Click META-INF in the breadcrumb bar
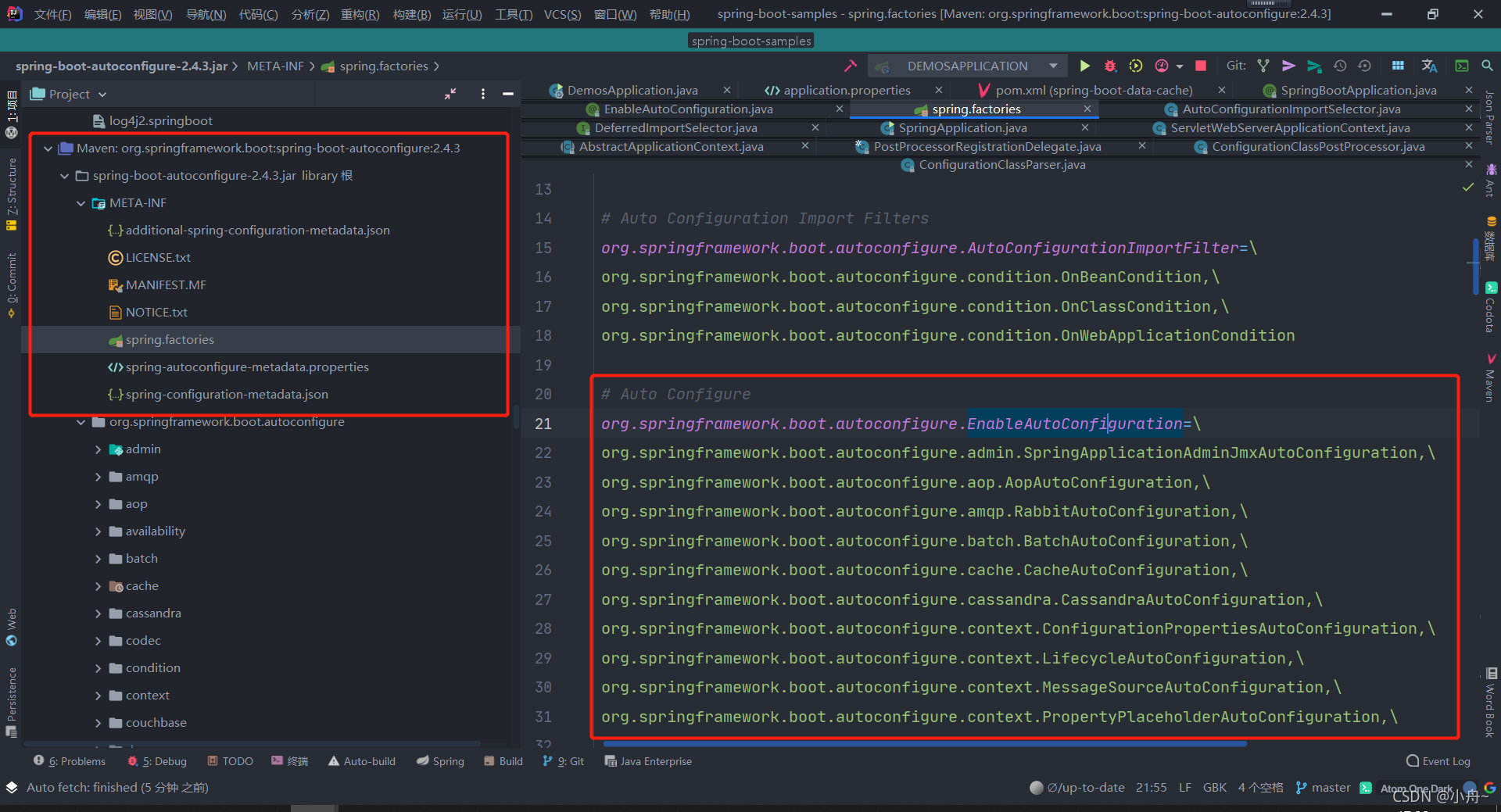This screenshot has height=812, width=1501. pyautogui.click(x=275, y=66)
